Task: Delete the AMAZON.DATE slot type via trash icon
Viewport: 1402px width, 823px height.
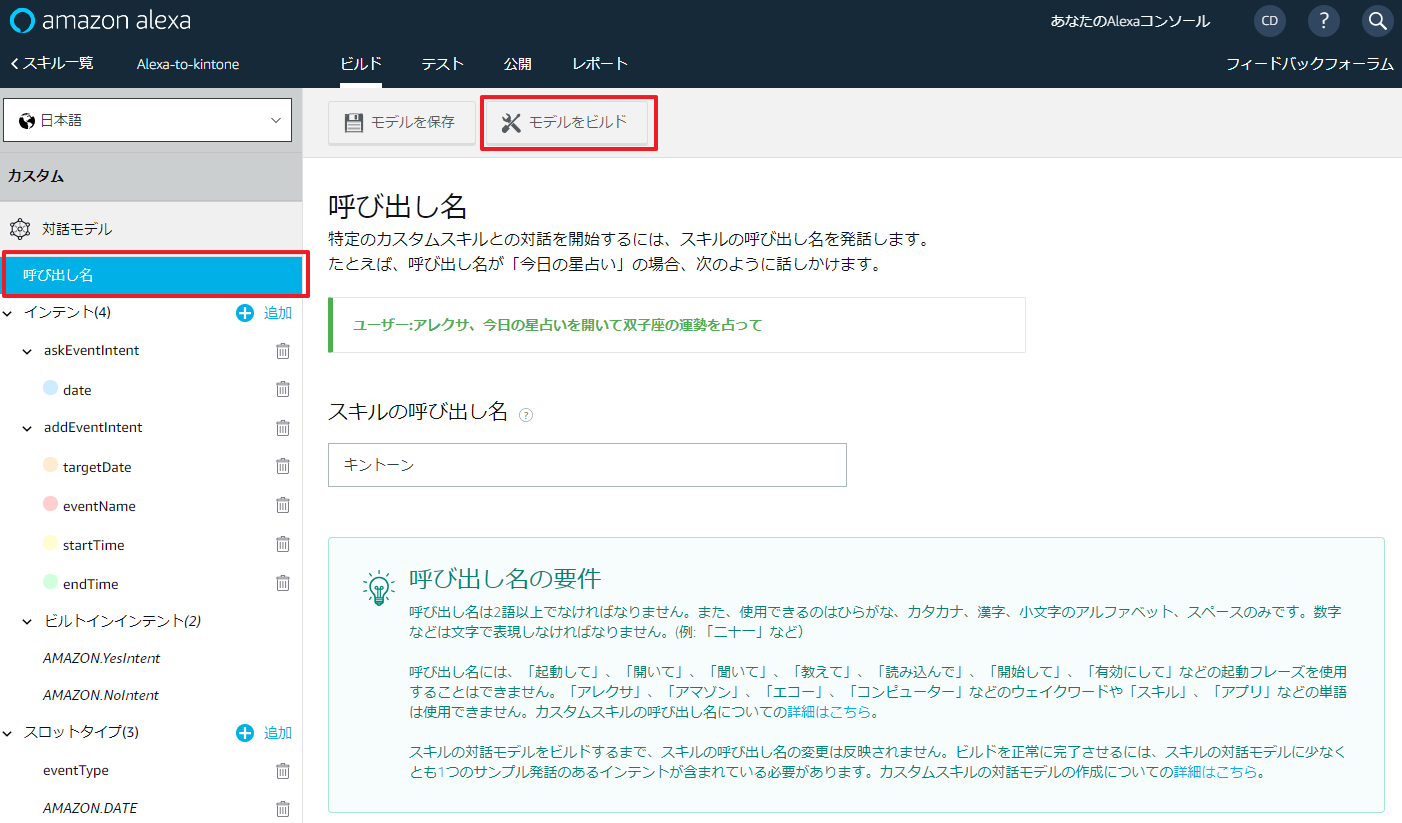Action: click(x=283, y=809)
